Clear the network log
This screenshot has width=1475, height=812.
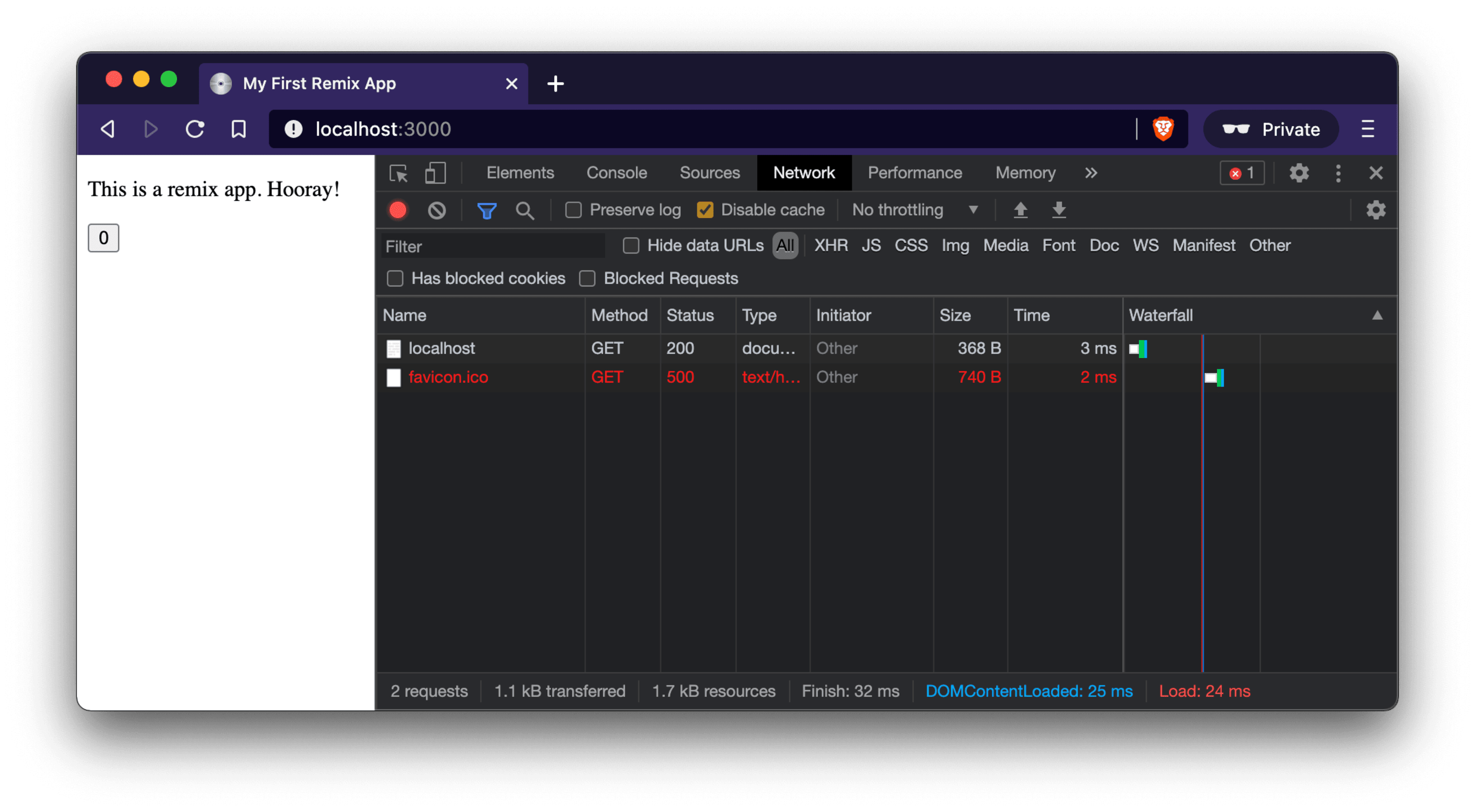coord(437,210)
